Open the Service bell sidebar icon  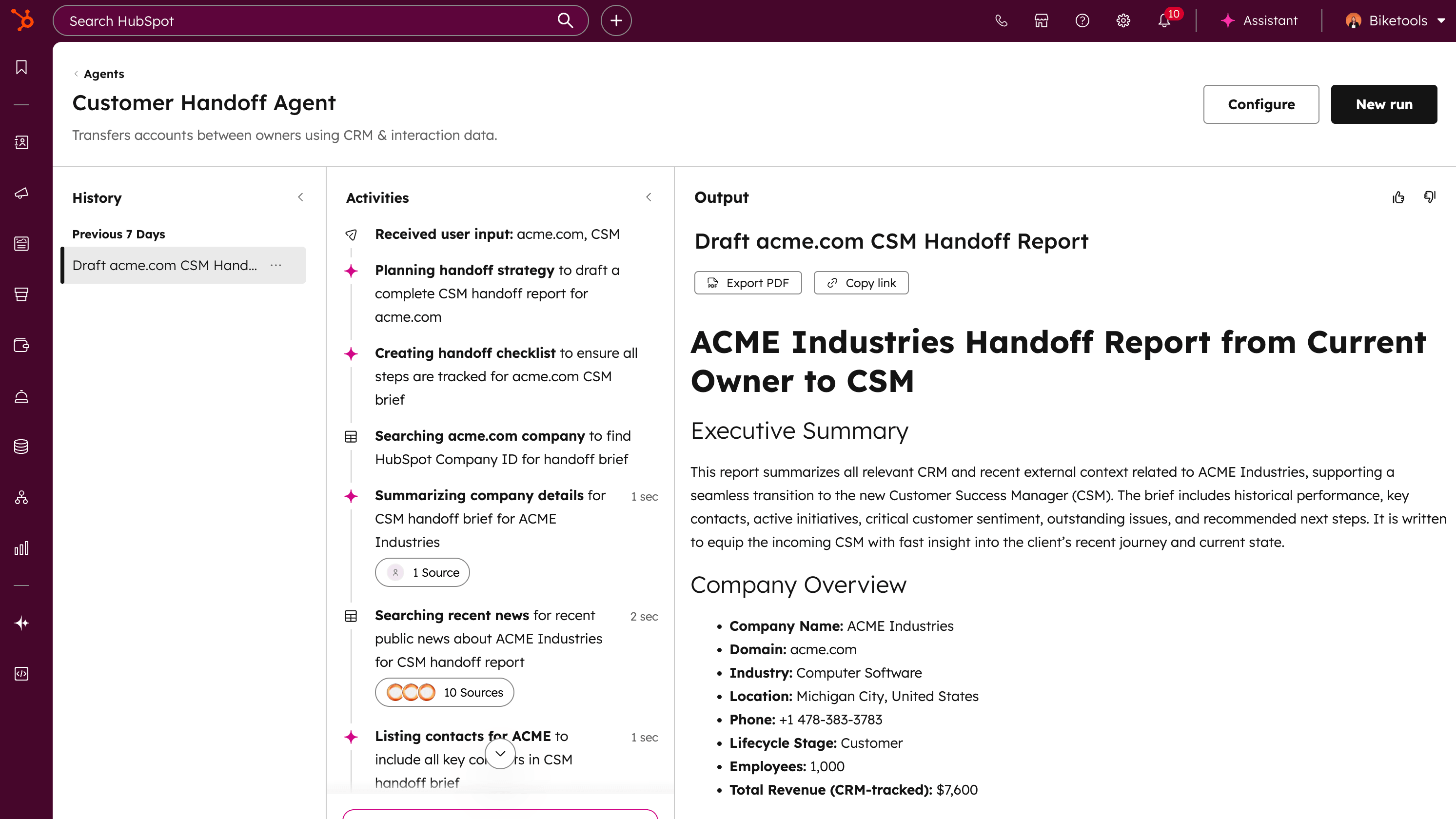21,396
